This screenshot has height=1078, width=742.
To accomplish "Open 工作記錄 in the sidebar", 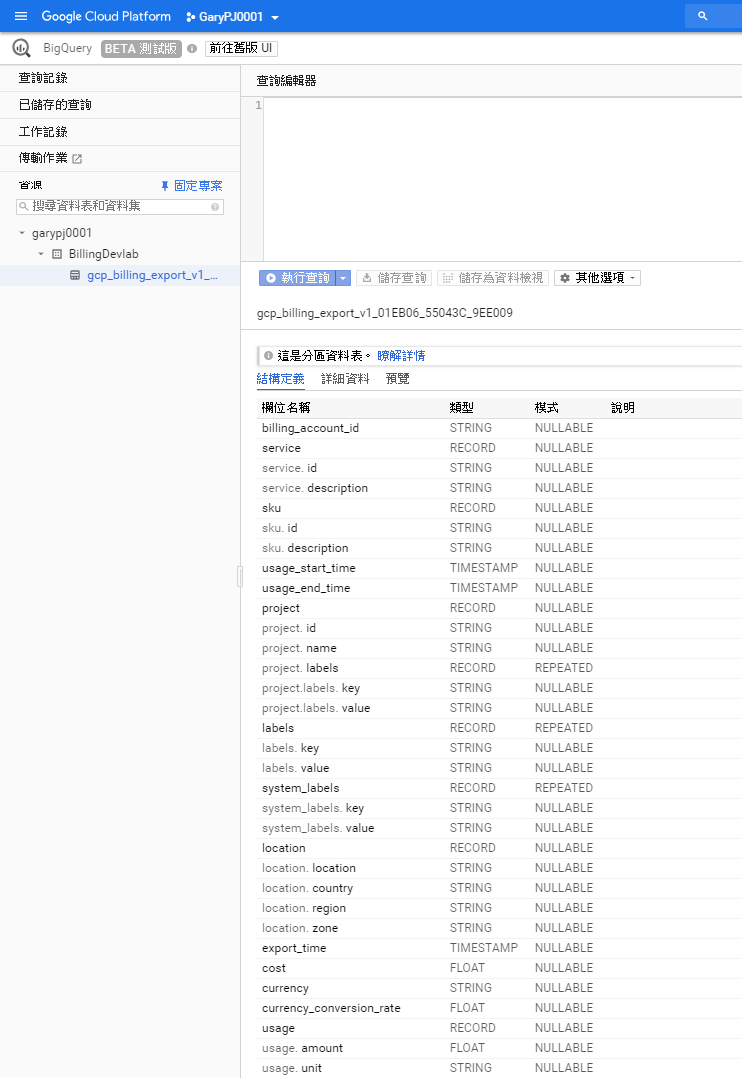I will coord(43,131).
